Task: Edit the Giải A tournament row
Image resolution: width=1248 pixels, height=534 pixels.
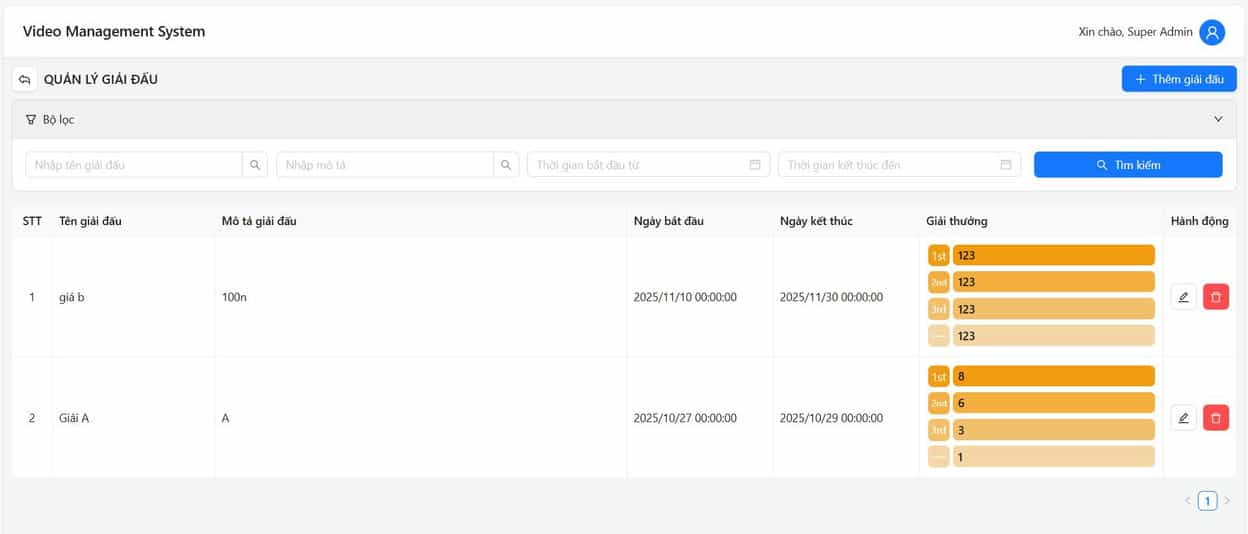Action: coord(1183,418)
